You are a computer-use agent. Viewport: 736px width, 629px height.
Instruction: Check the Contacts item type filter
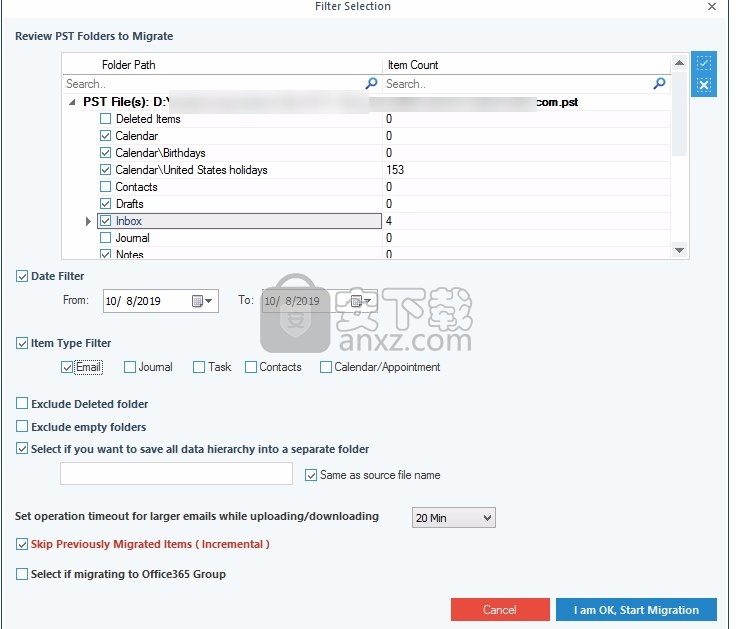pos(251,367)
